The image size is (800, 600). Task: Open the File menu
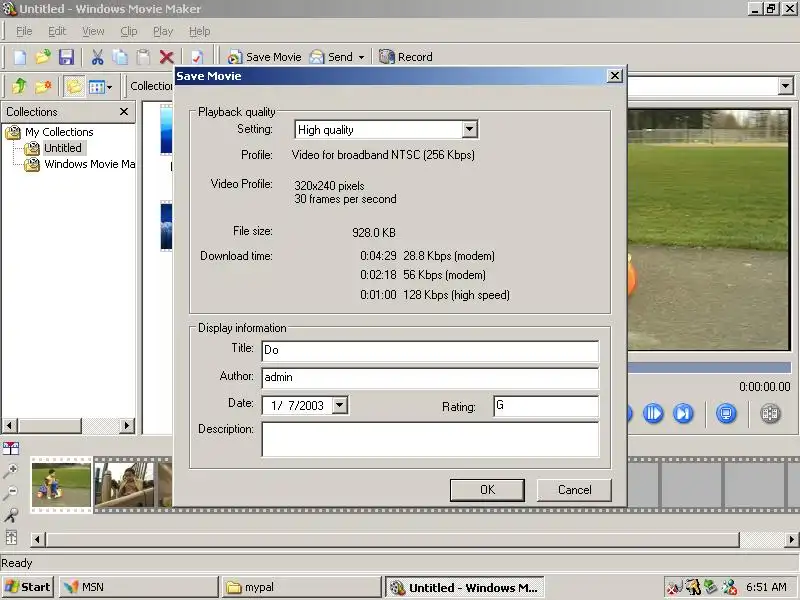tap(24, 31)
